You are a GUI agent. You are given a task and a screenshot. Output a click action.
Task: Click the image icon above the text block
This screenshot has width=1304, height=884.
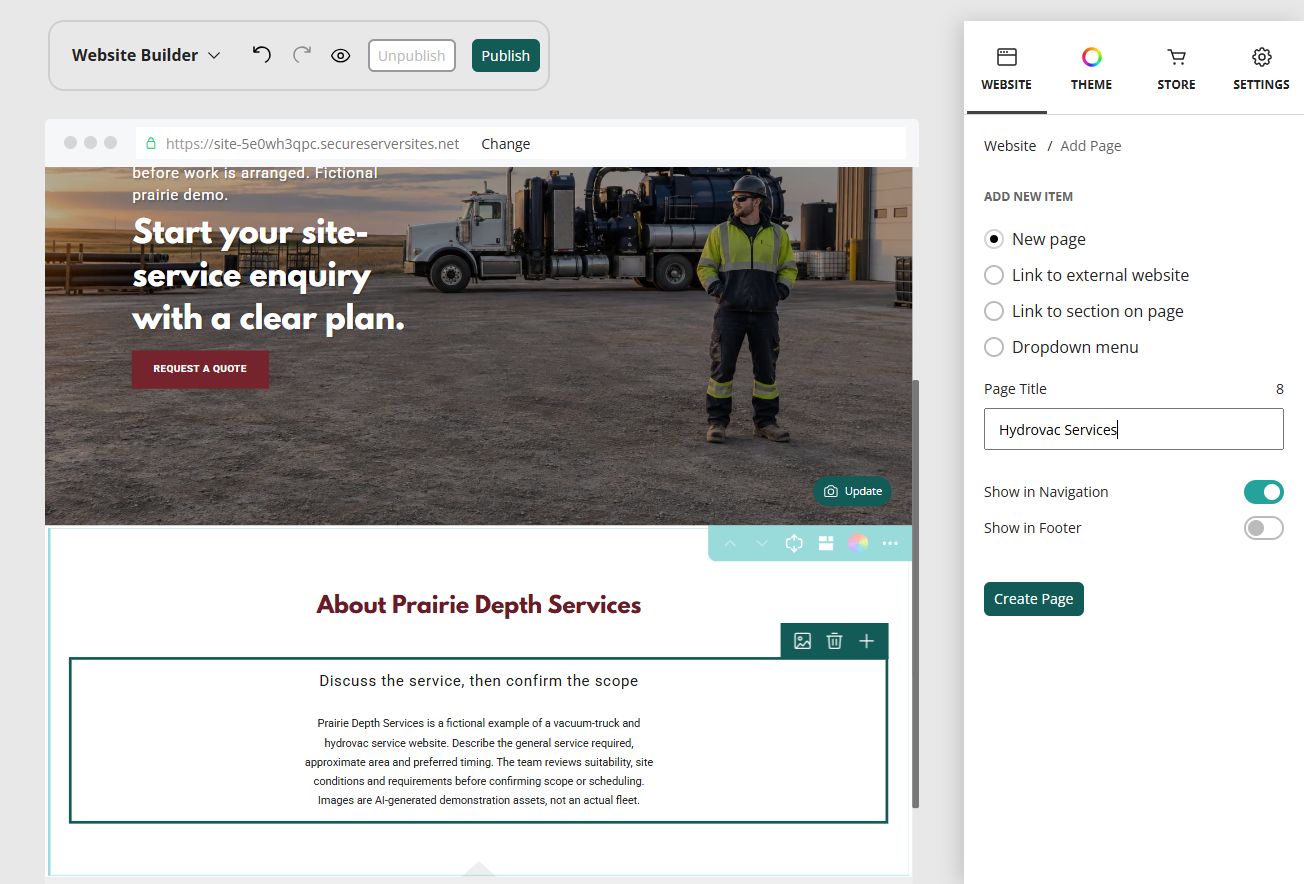[x=802, y=641]
